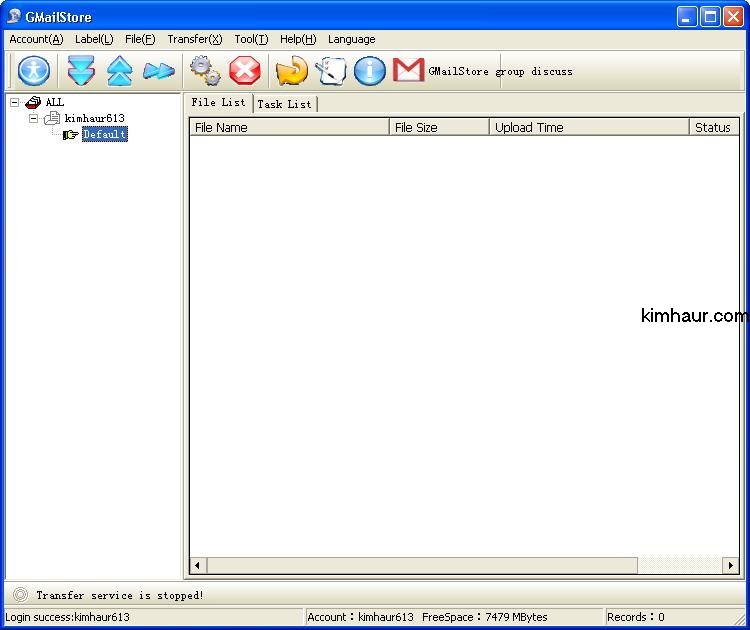Select the Default label in tree

click(104, 134)
